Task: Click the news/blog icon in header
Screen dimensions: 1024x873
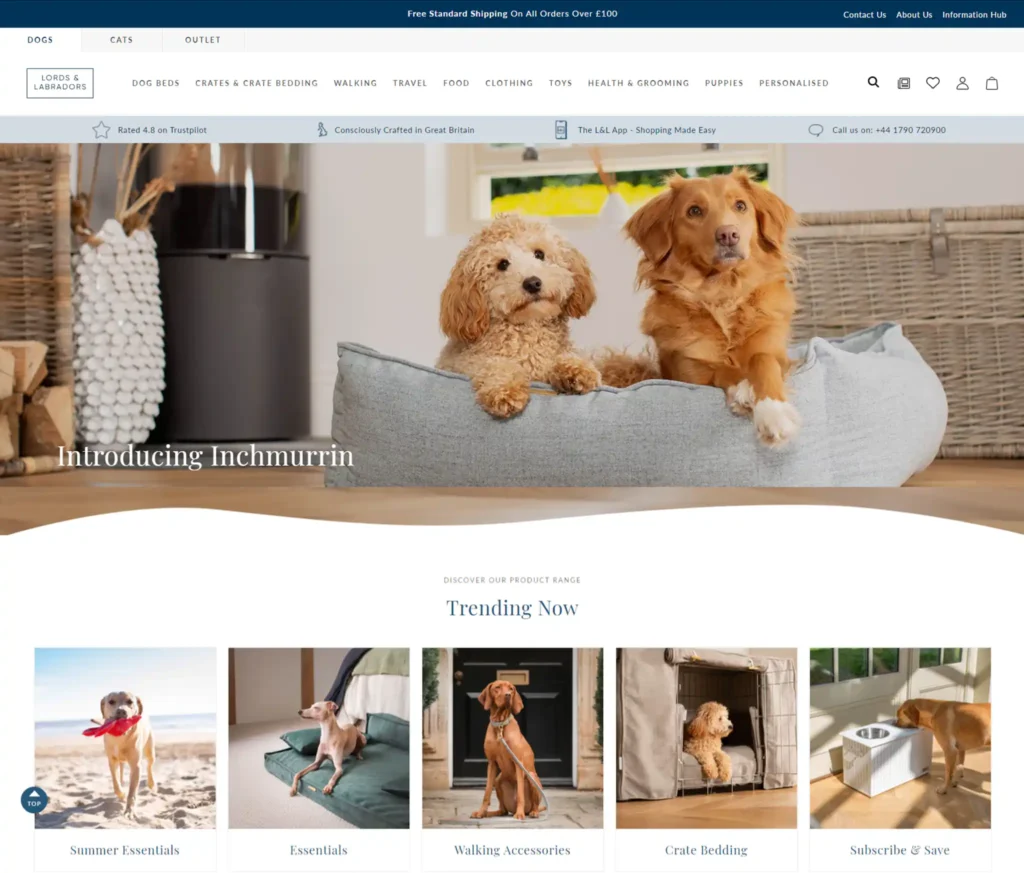Action: (904, 83)
